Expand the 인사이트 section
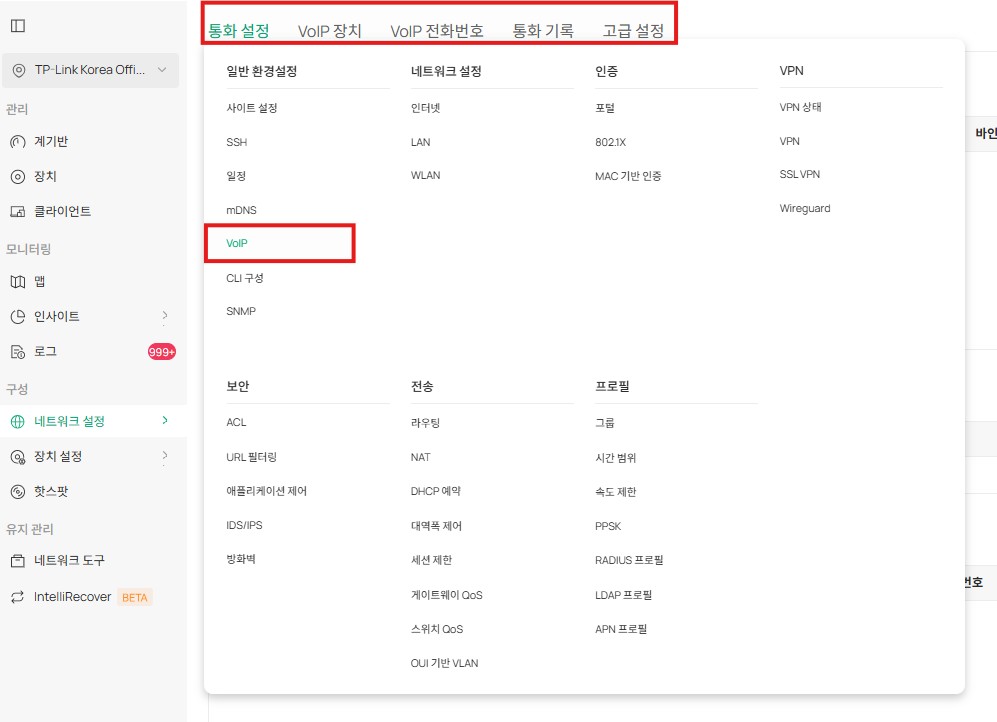 [x=60, y=316]
